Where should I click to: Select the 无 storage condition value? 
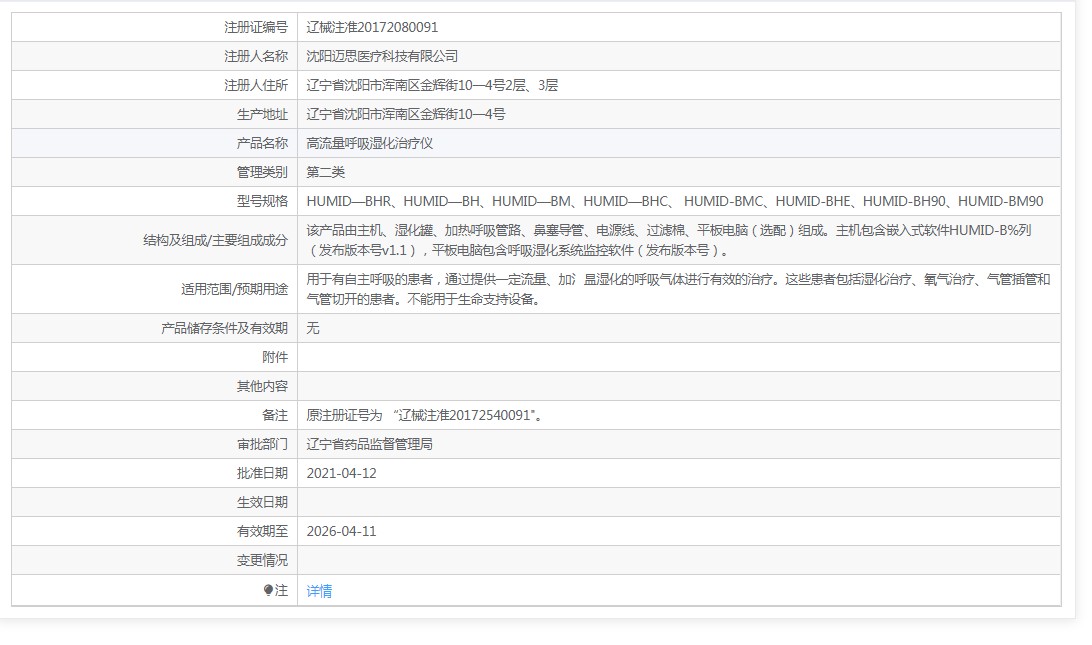pos(313,328)
